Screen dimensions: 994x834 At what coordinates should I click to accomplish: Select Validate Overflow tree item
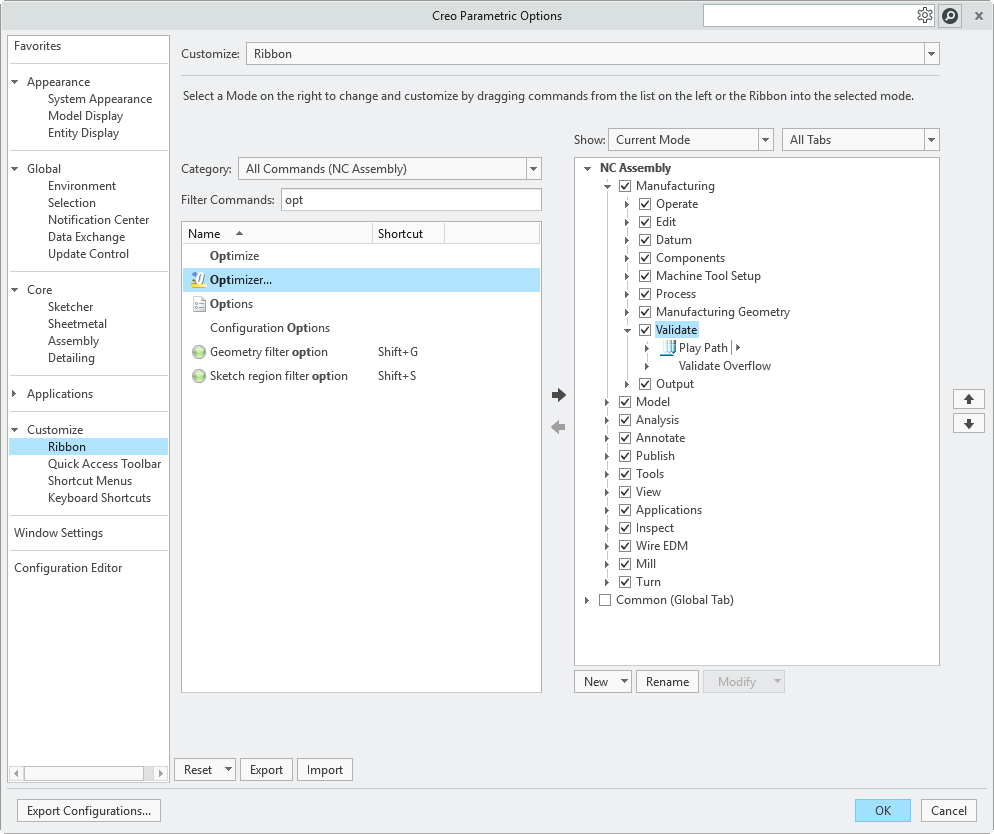(725, 366)
